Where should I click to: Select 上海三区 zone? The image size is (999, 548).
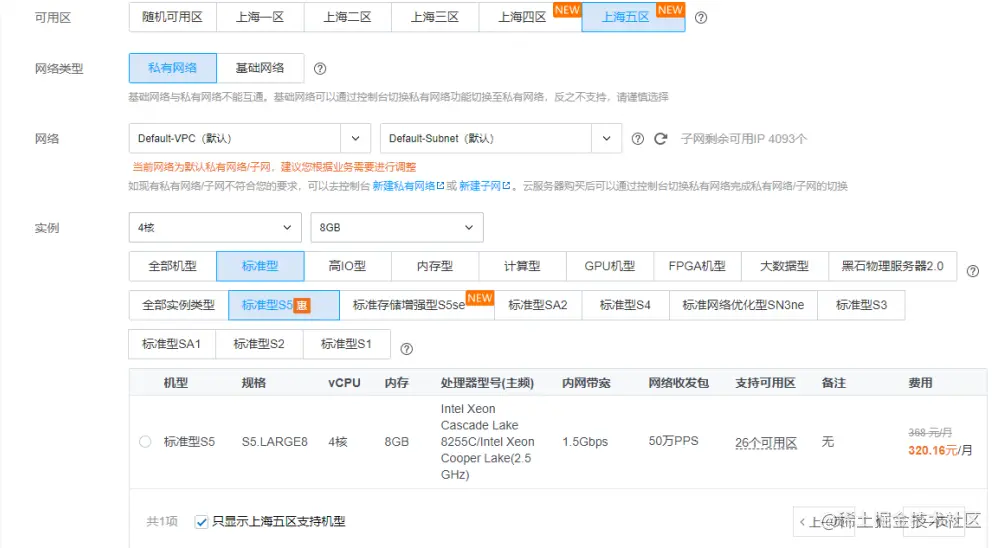coord(435,17)
